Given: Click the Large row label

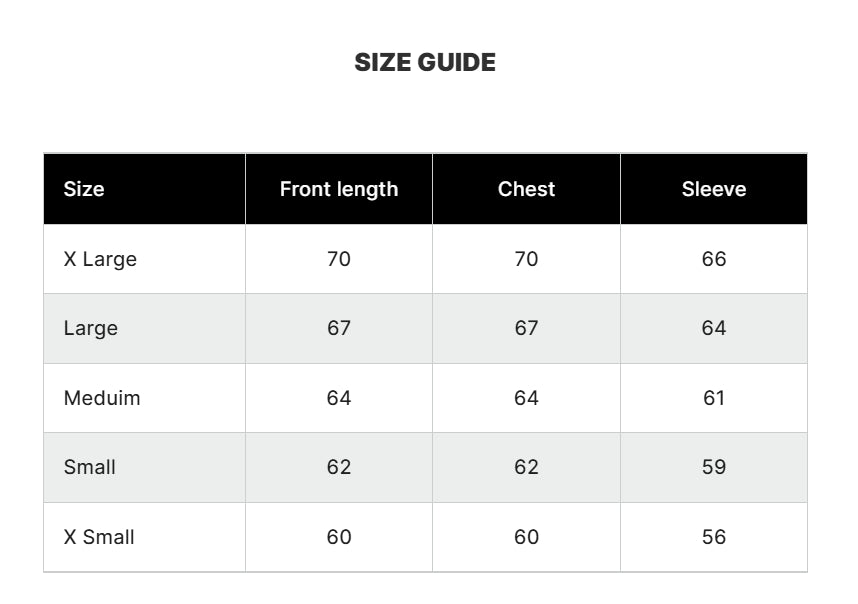Looking at the screenshot, I should (x=91, y=328).
